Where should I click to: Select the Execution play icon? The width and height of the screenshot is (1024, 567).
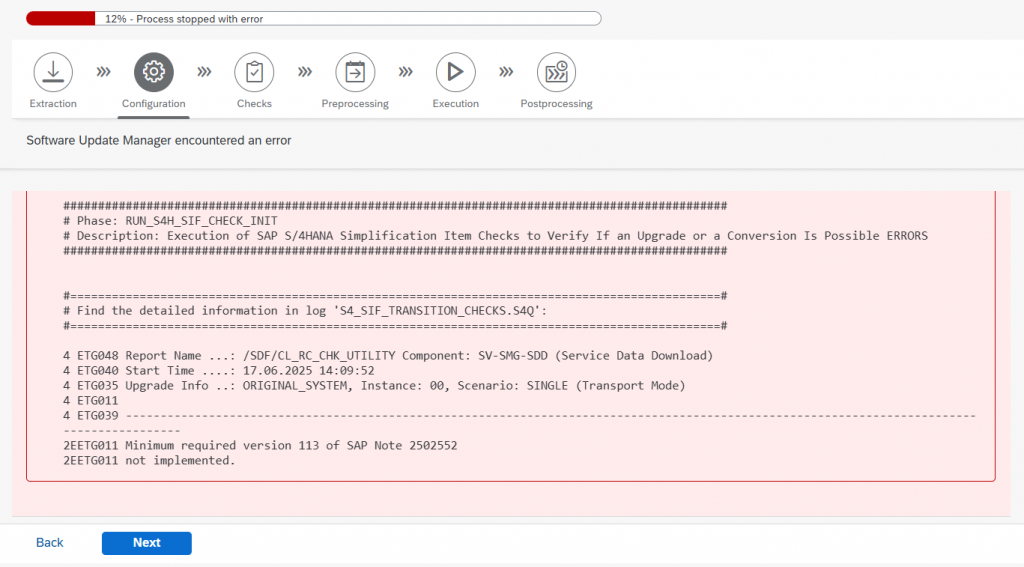(455, 72)
